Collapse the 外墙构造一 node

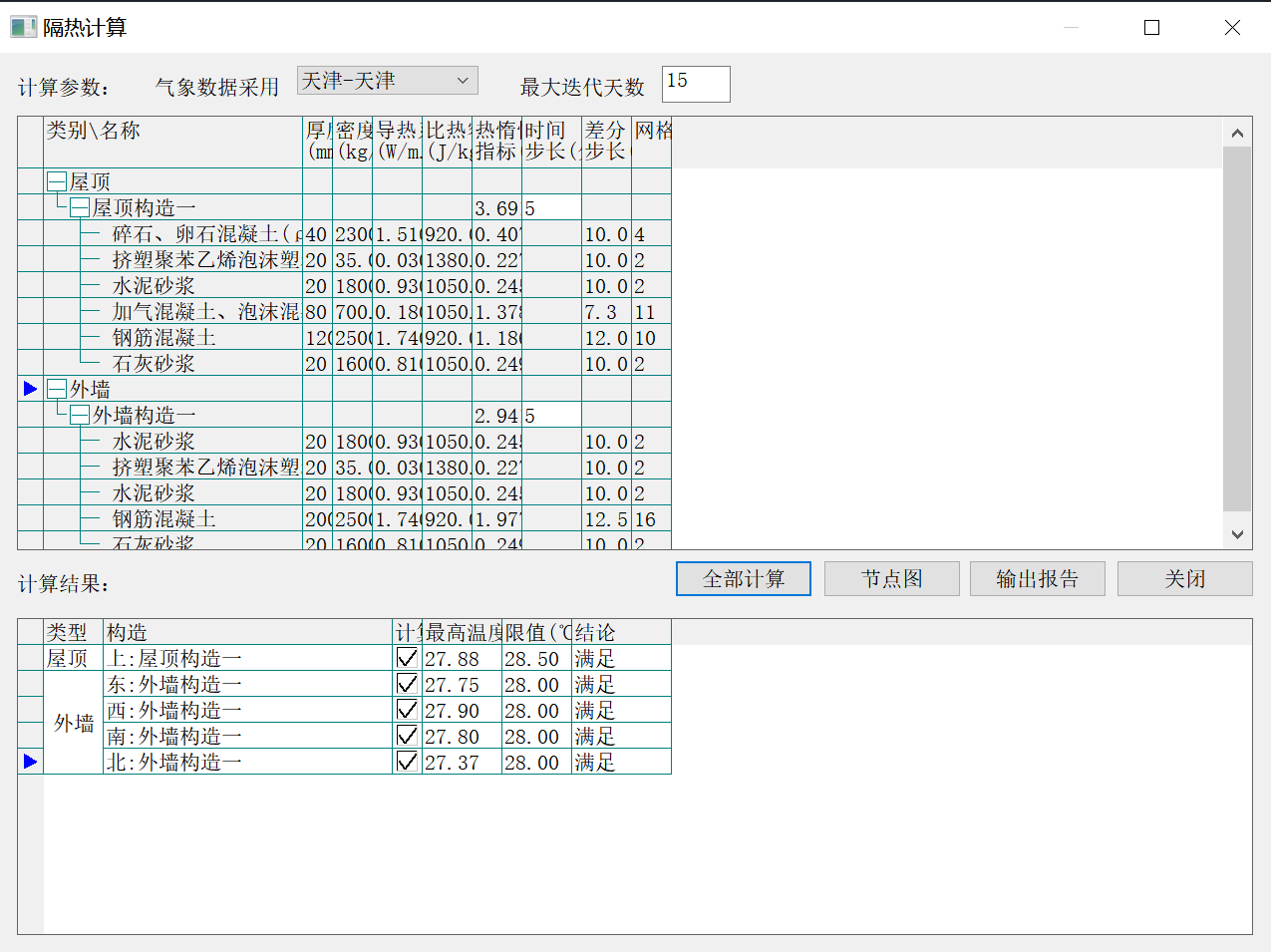point(80,415)
